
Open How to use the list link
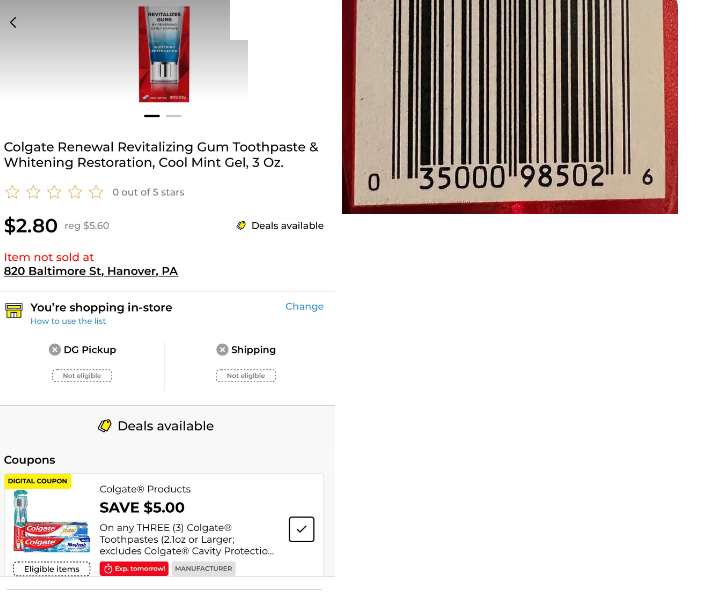pyautogui.click(x=68, y=321)
